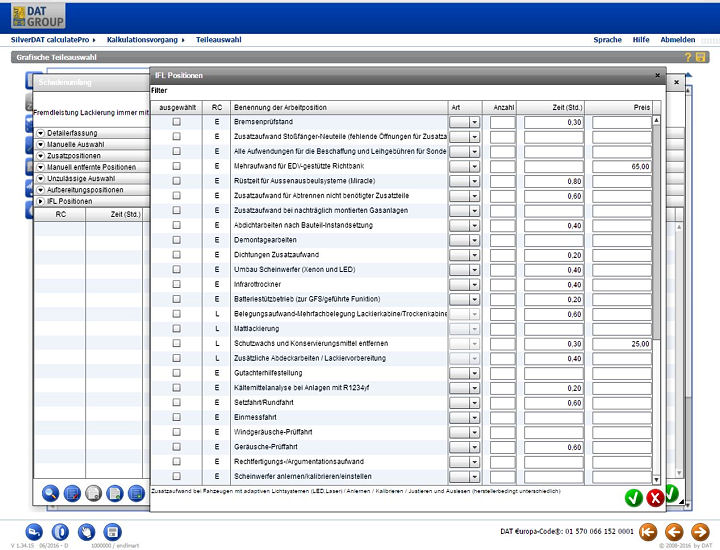
Task: Expand the Unzulässige Auswahl section
Action: 40,179
